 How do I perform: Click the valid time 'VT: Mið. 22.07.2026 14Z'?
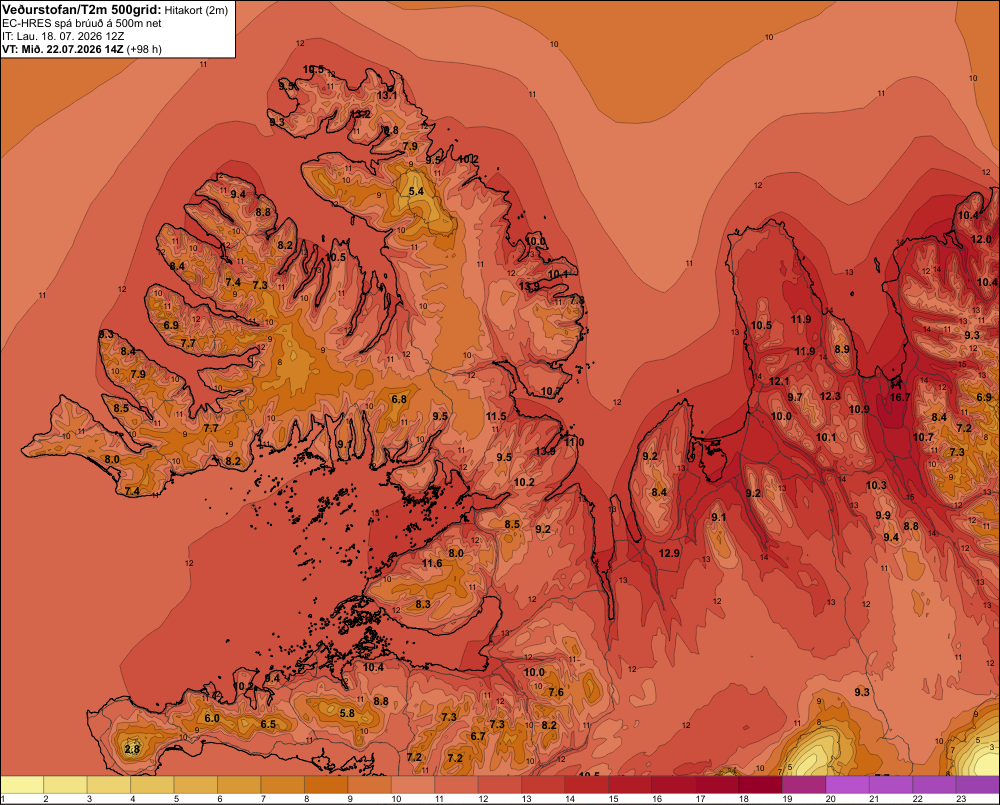click(x=62, y=49)
